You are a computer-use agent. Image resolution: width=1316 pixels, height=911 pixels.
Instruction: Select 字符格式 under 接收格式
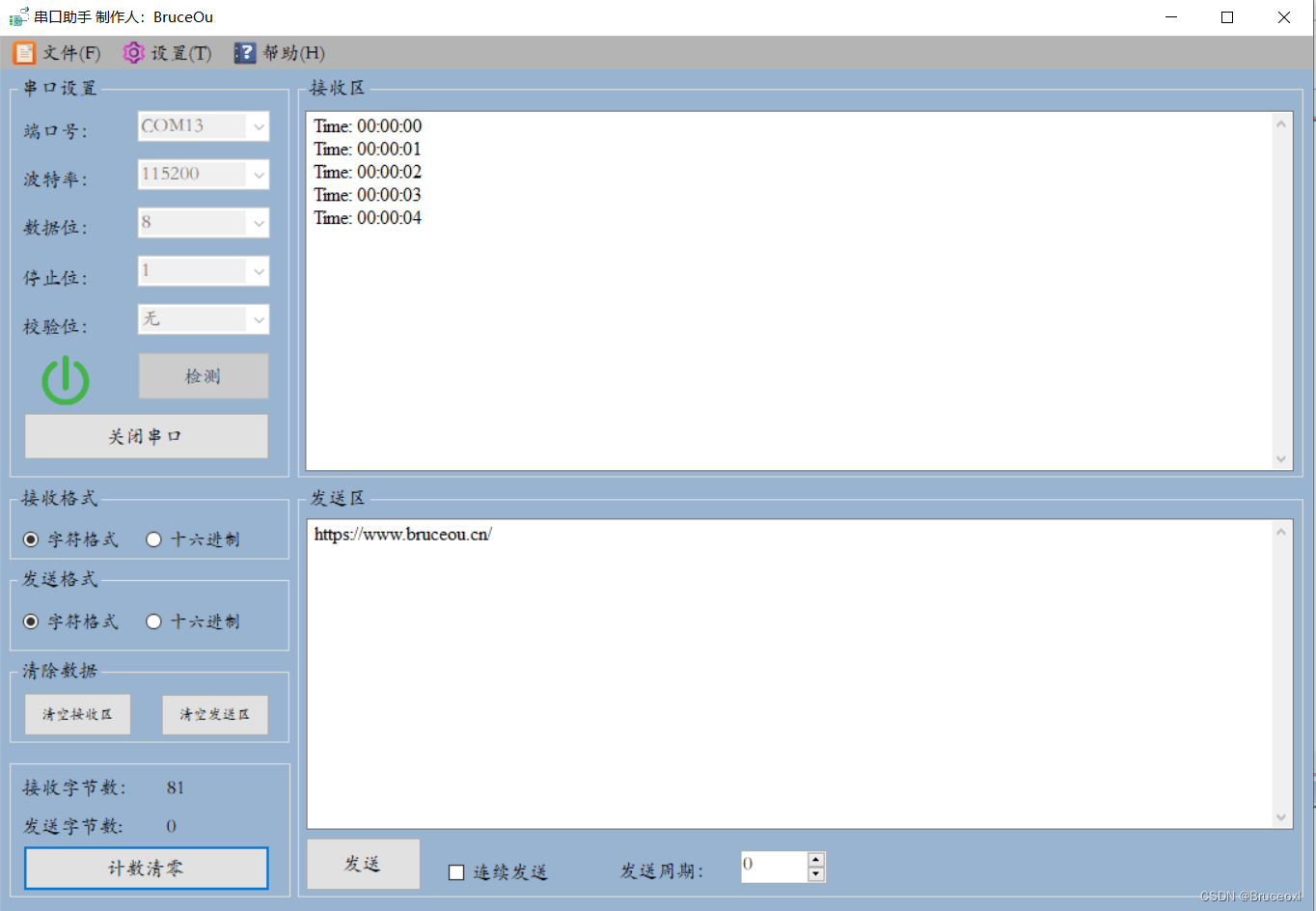tap(70, 539)
